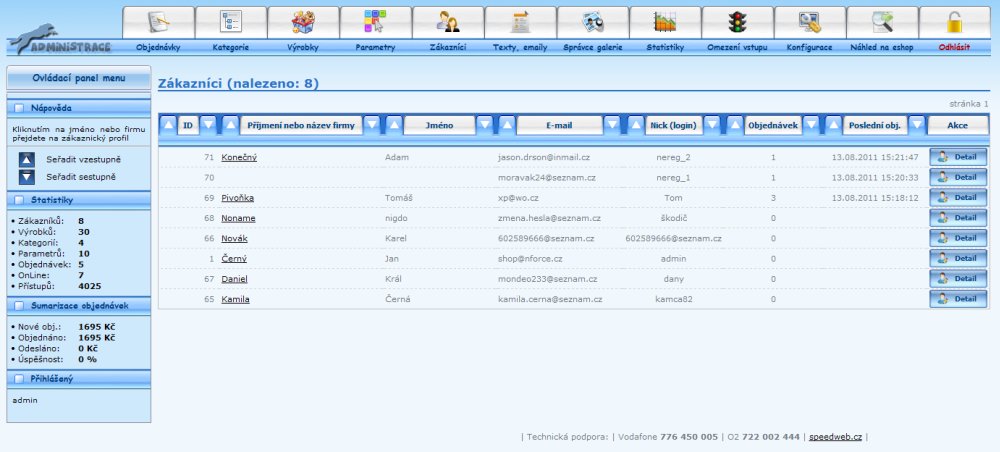Click the Odhlásit padlock icon
This screenshot has width=1000, height=452.
[953, 23]
